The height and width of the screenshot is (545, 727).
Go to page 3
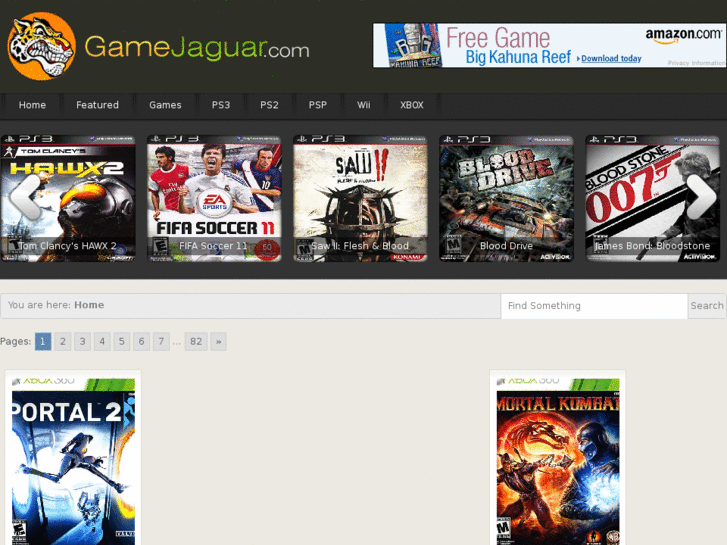click(83, 342)
